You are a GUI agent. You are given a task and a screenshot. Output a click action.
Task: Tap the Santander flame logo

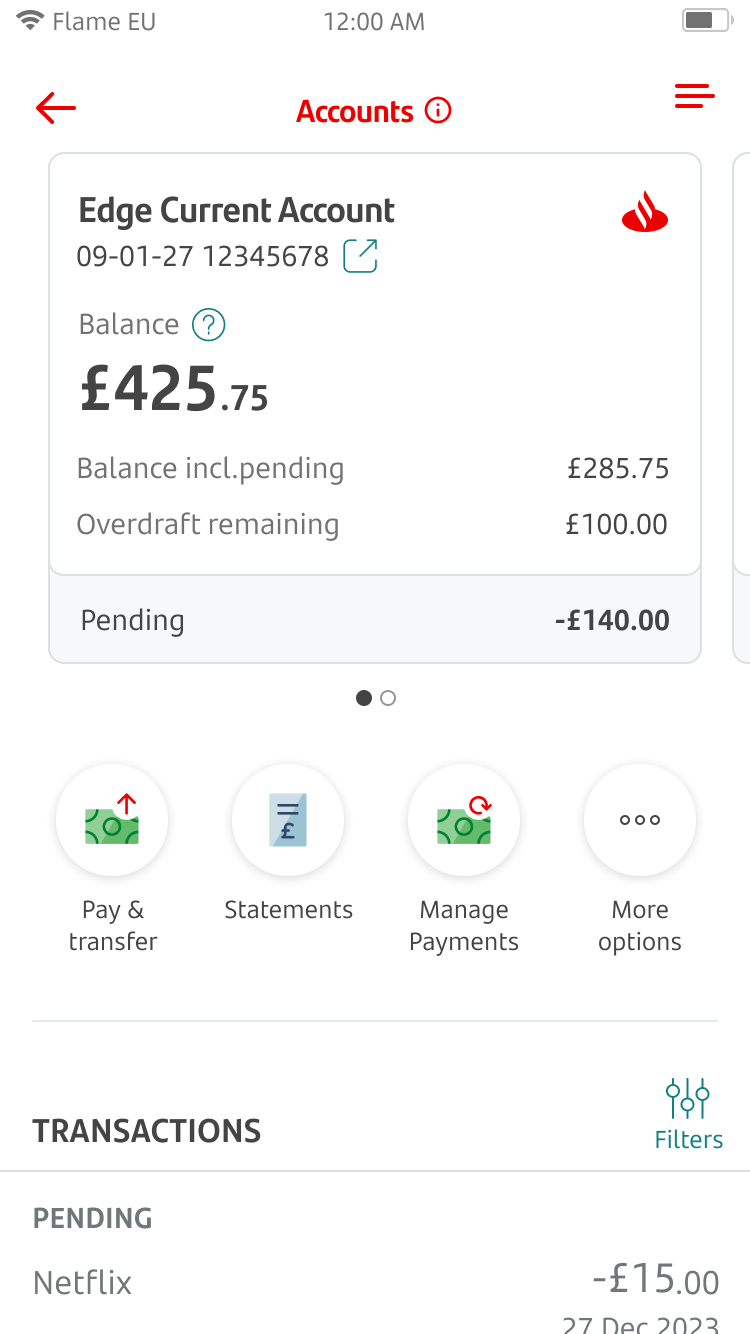point(645,213)
